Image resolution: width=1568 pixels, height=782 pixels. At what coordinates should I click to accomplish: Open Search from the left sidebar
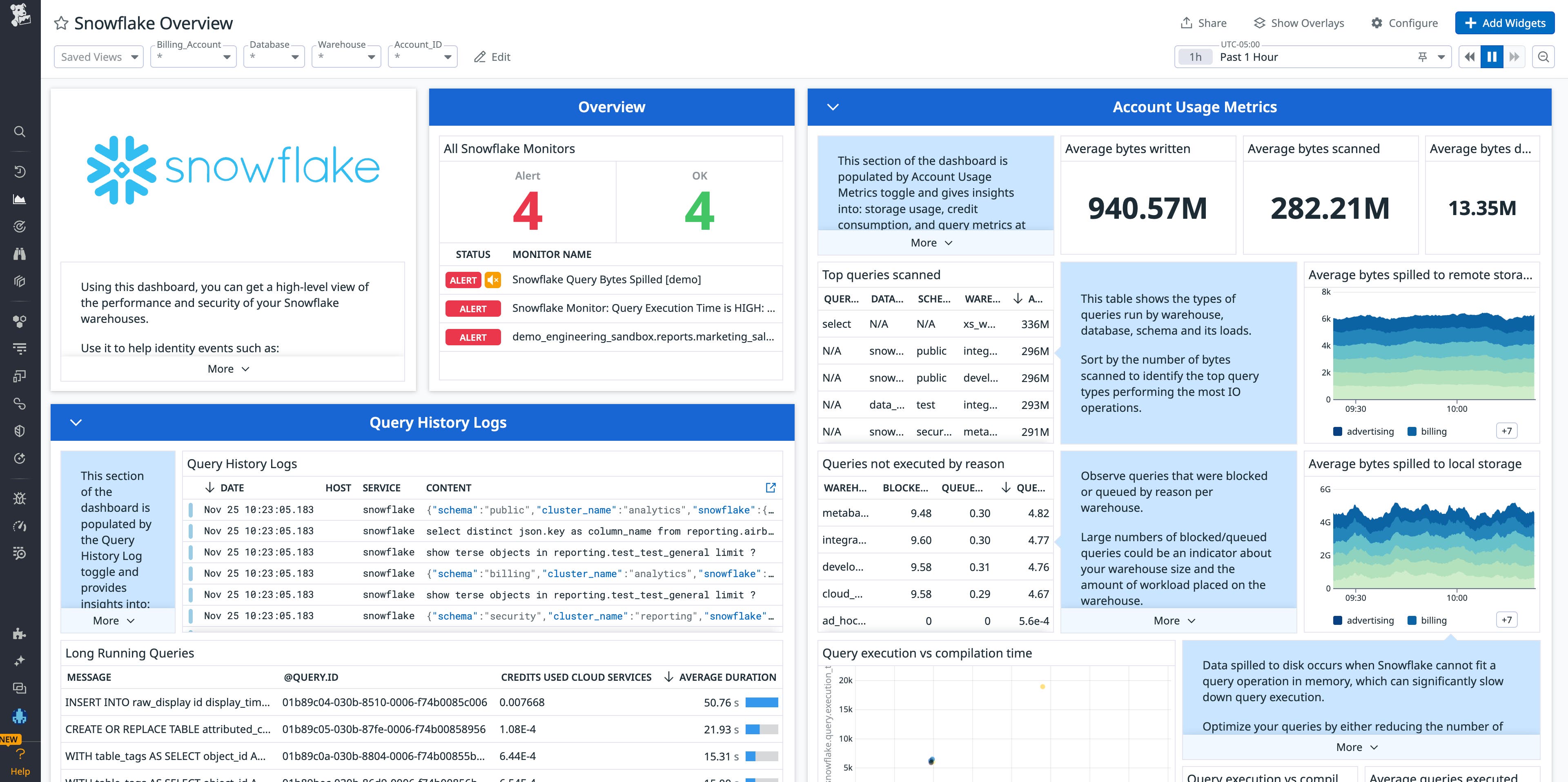(20, 131)
